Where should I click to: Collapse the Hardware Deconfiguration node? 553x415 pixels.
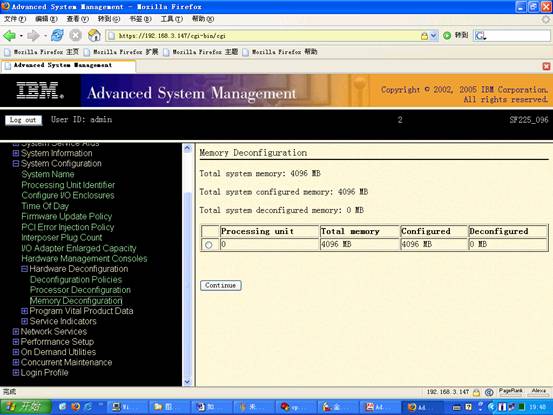click(x=24, y=269)
